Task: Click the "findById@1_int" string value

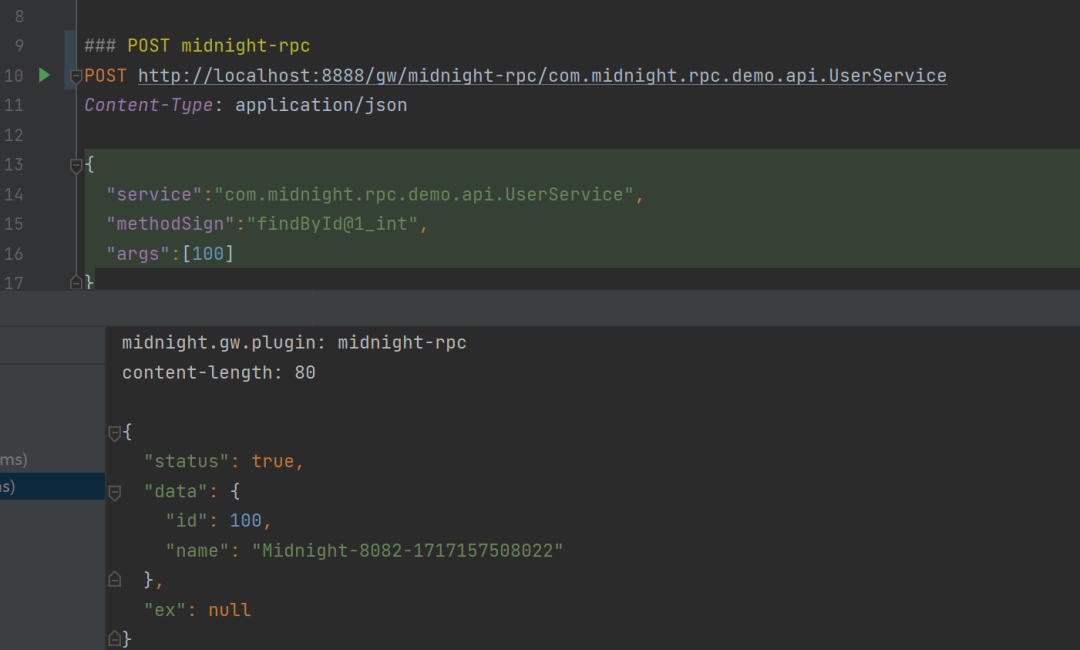Action: coord(332,224)
